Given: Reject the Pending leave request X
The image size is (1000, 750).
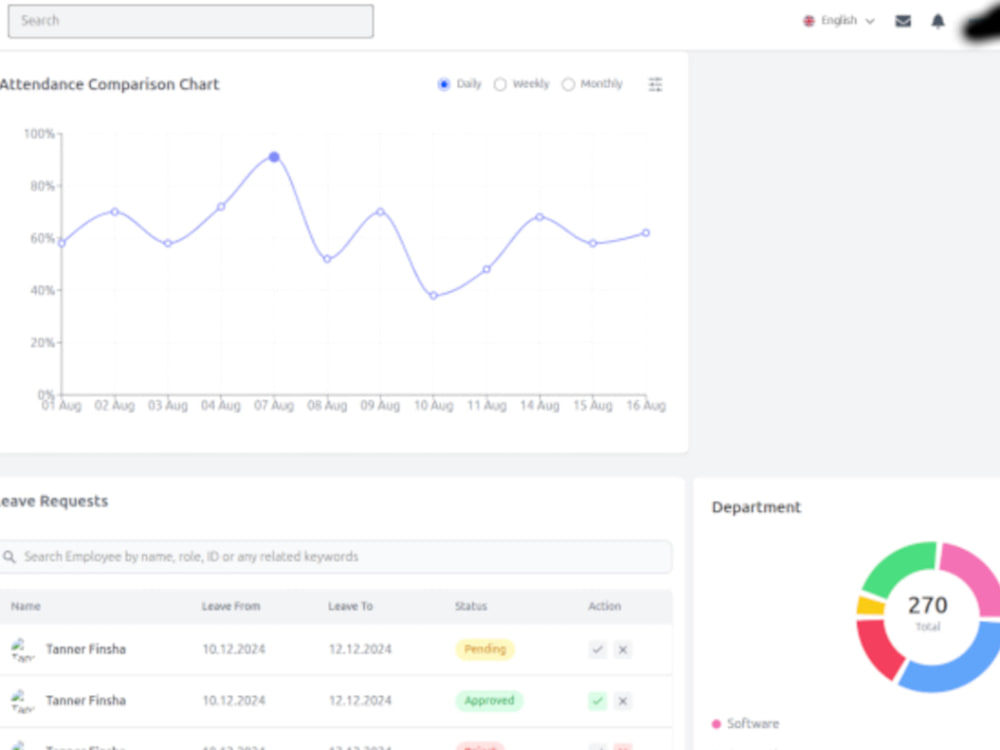Looking at the screenshot, I should (622, 649).
